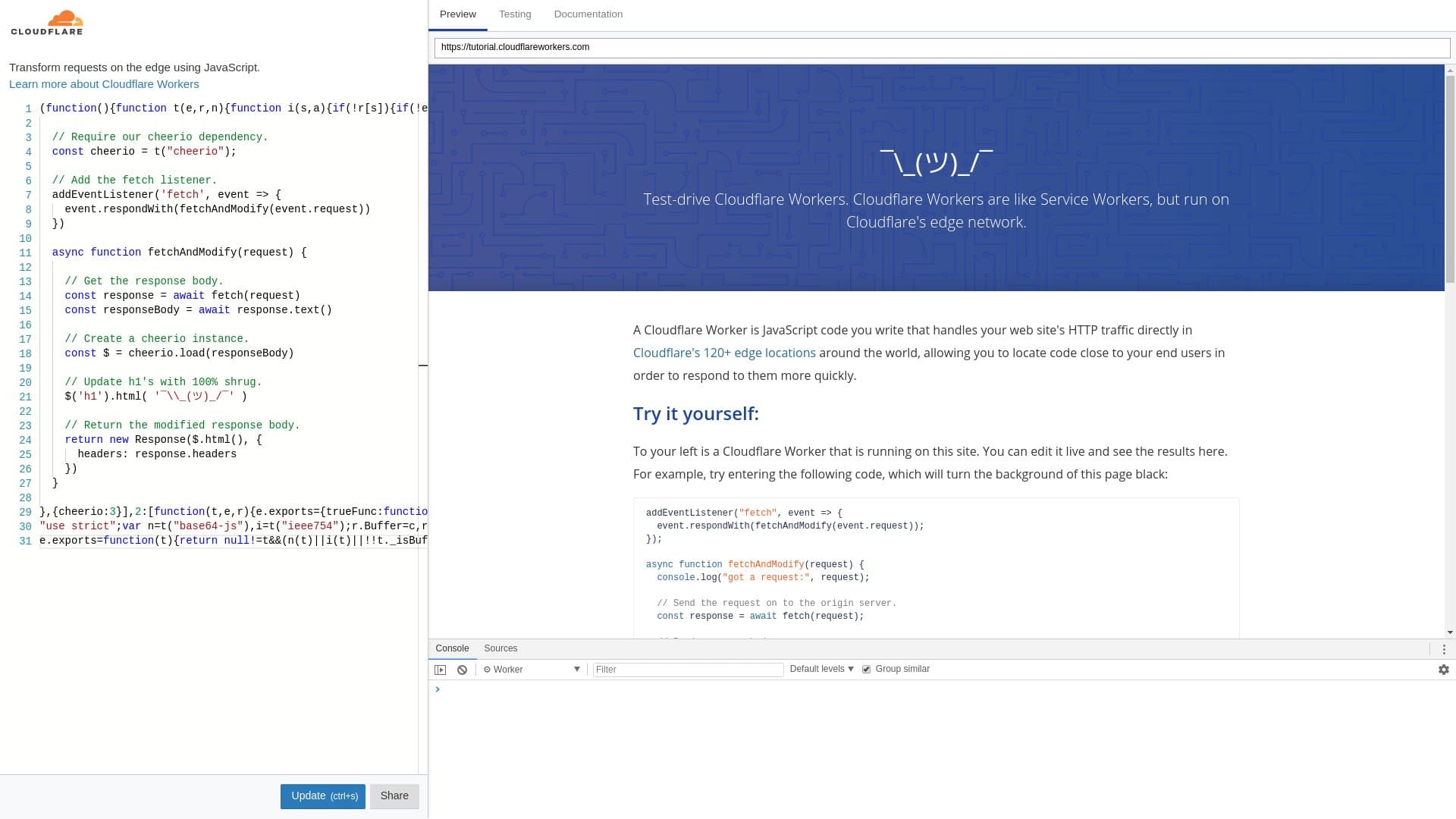The image size is (1456, 819).
Task: Click the preview pane scrollbar thumb
Action: click(1450, 179)
